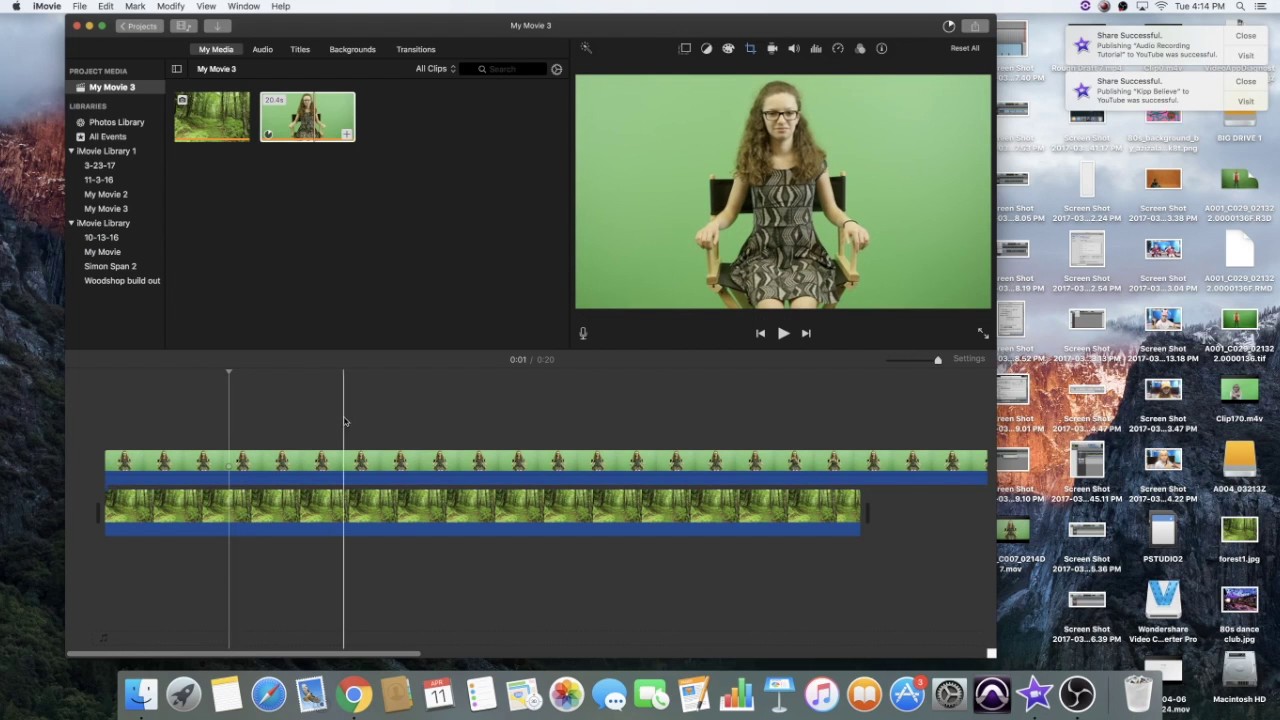Open All Events in the sidebar
Image resolution: width=1280 pixels, height=720 pixels.
click(107, 137)
